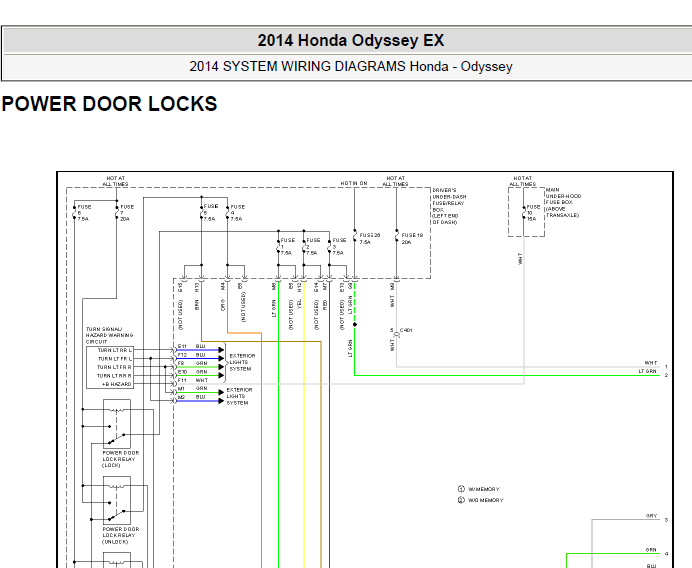
Task: Click the 'H12' terminal label
Action: tap(299, 287)
